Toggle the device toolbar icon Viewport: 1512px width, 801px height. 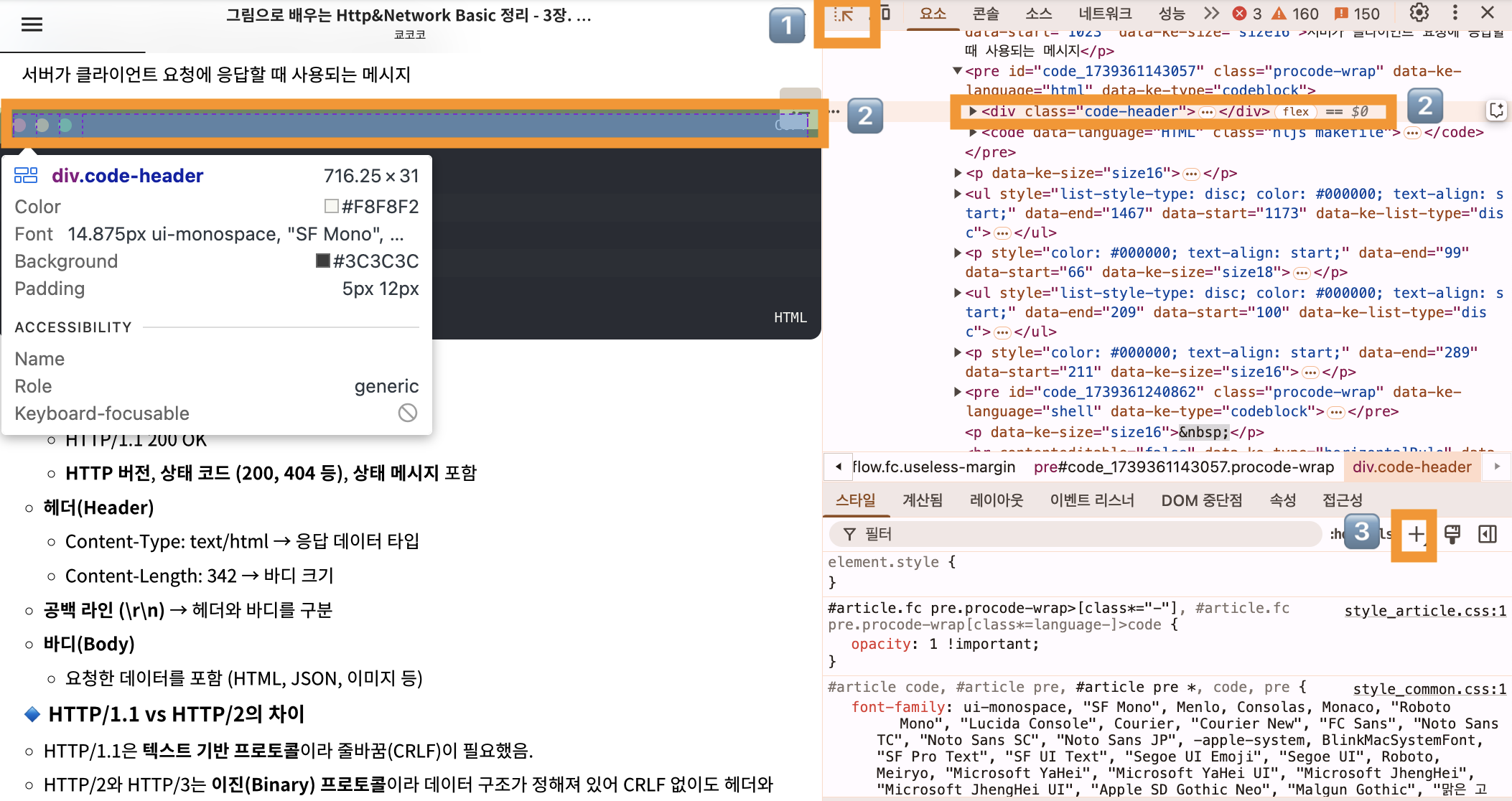[x=885, y=14]
